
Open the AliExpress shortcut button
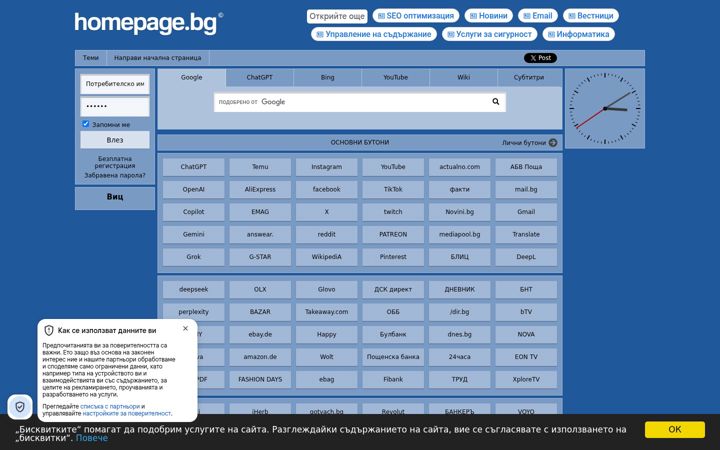pos(260,190)
